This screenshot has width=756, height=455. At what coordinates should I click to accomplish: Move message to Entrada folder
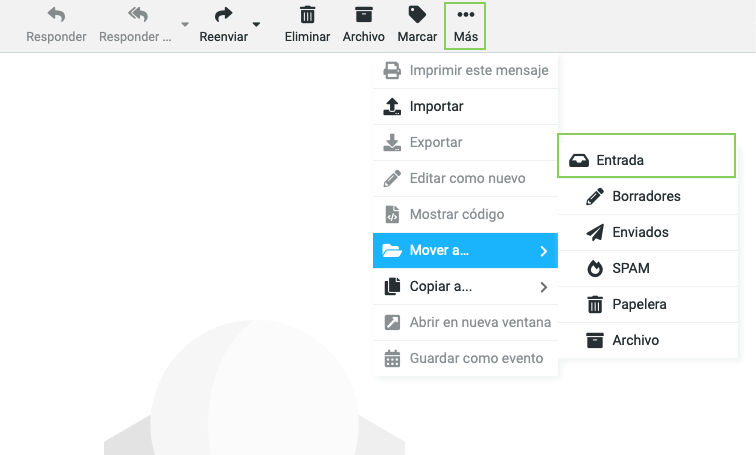point(647,156)
